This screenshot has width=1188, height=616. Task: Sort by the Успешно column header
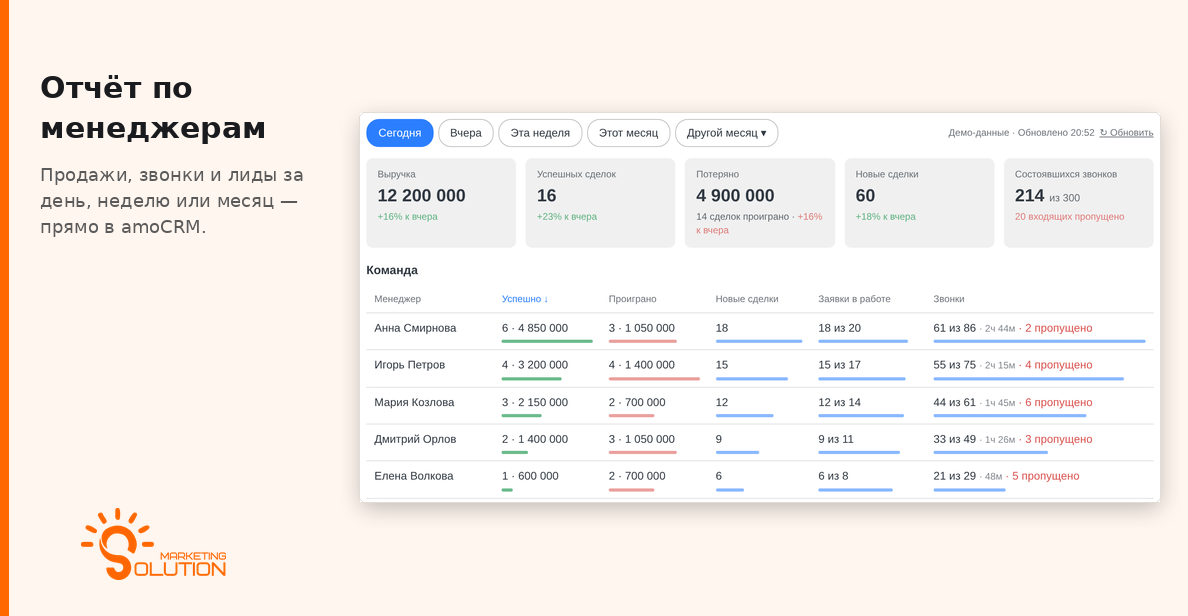tap(525, 299)
